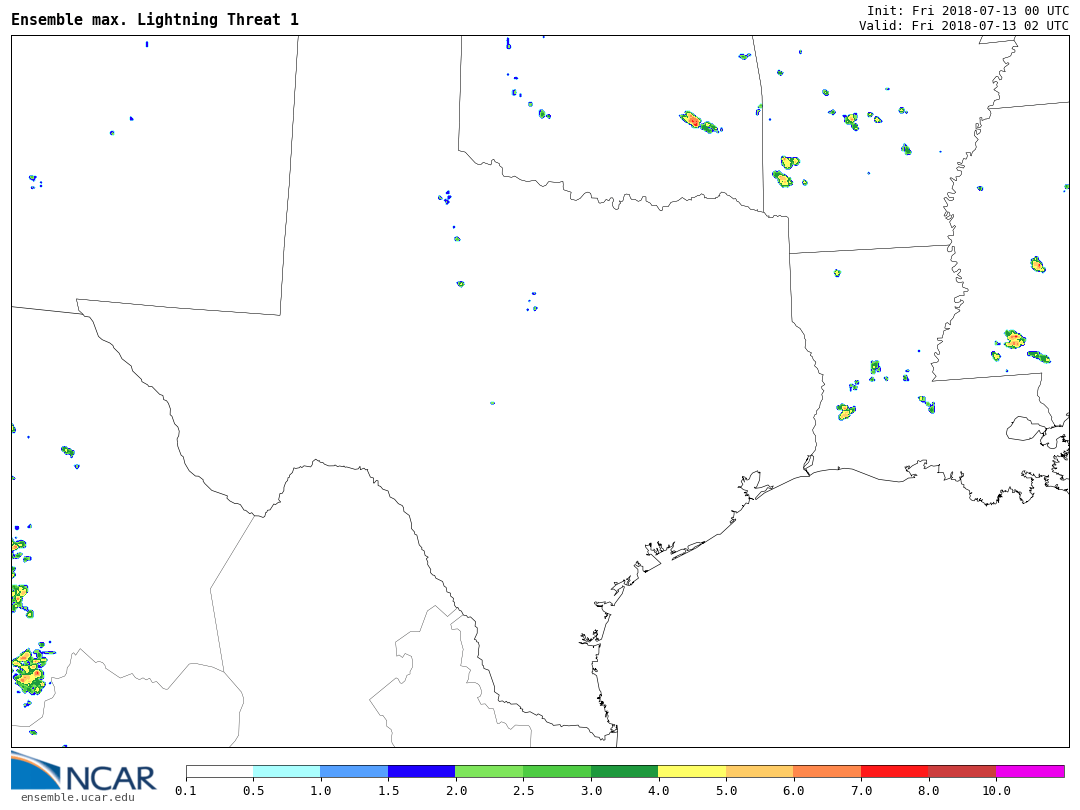
Task: Pick the dark blue 1.5–2.0 legend swatch
Action: point(421,771)
